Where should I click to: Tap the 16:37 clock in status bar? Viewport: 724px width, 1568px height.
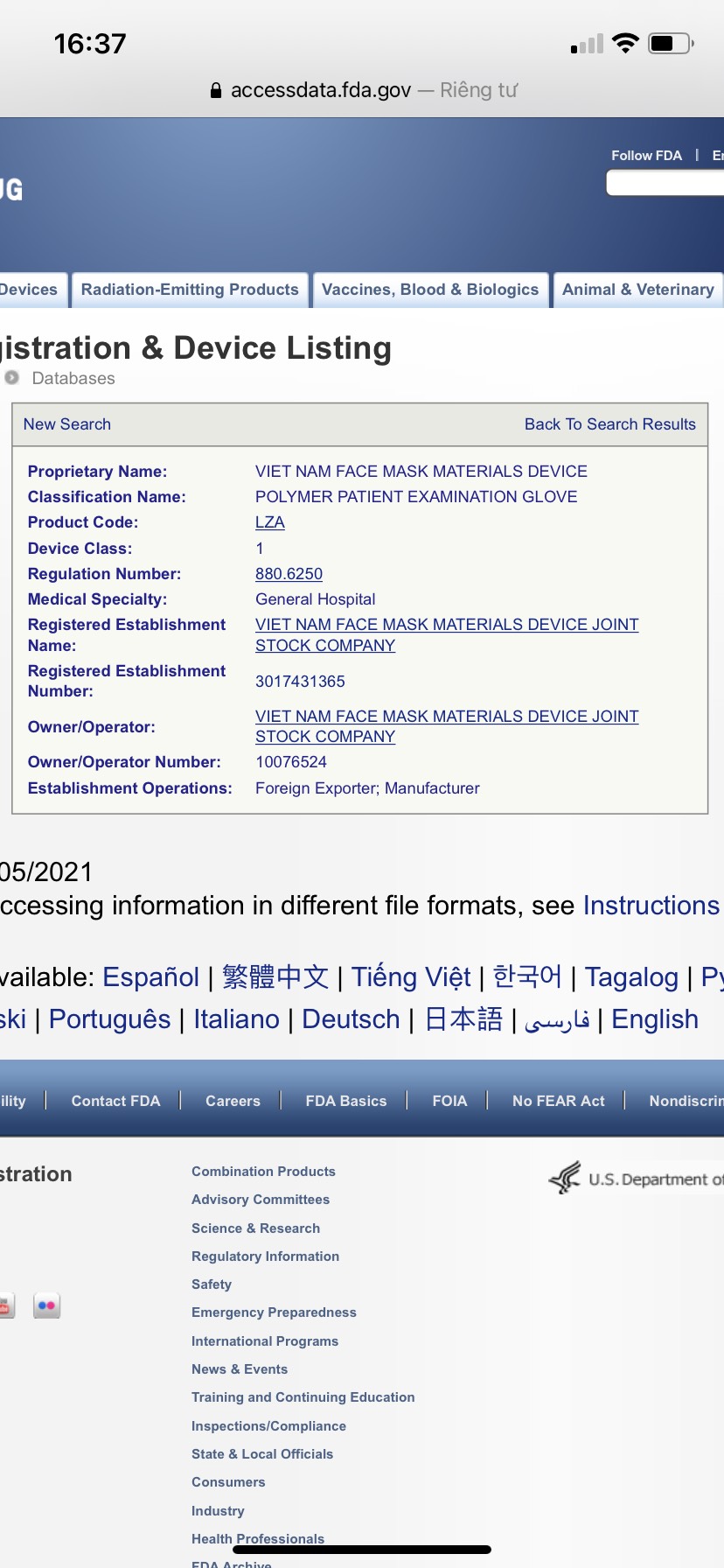pyautogui.click(x=90, y=44)
